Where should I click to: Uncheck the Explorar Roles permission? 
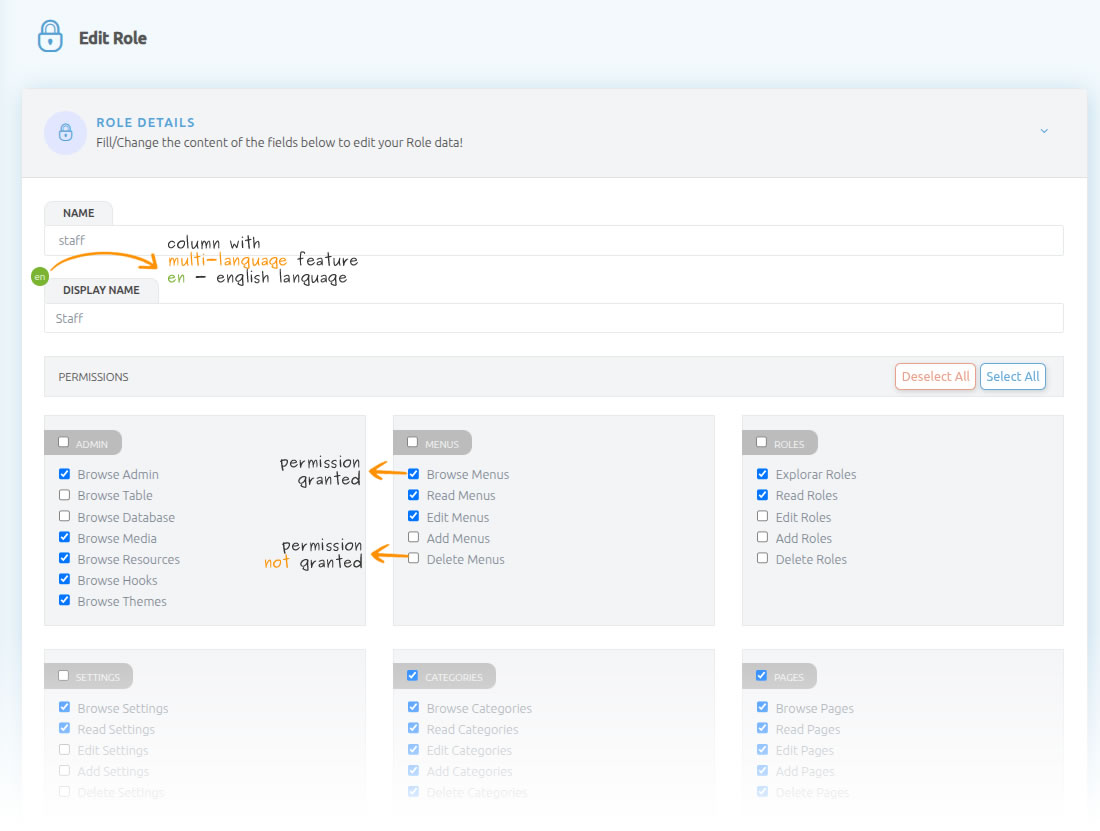tap(763, 474)
